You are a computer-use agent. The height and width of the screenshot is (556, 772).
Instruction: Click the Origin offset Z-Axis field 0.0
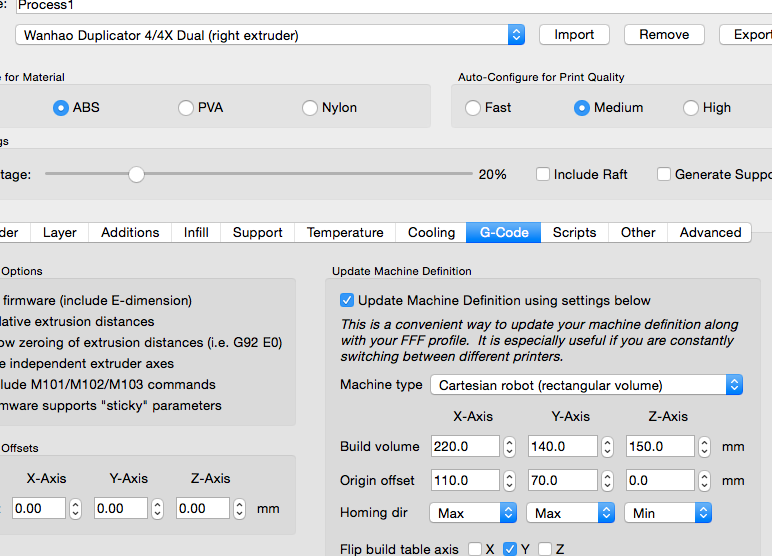tap(660, 480)
